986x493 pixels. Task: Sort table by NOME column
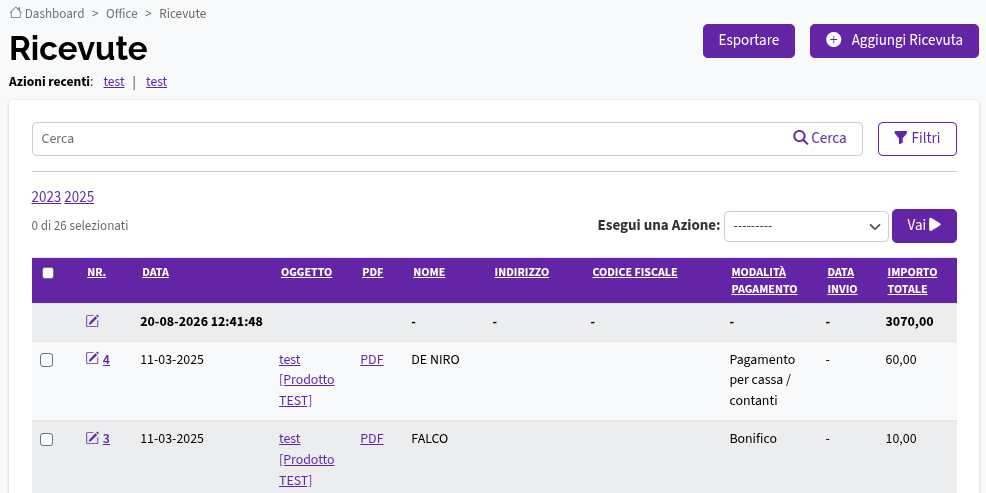429,272
